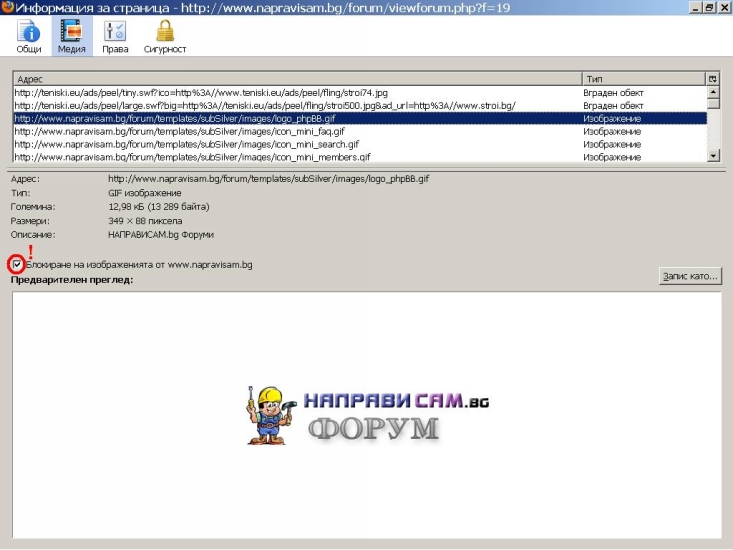The height and width of the screenshot is (550, 733).
Task: Click the list scrollbar up arrow
Action: point(713,92)
